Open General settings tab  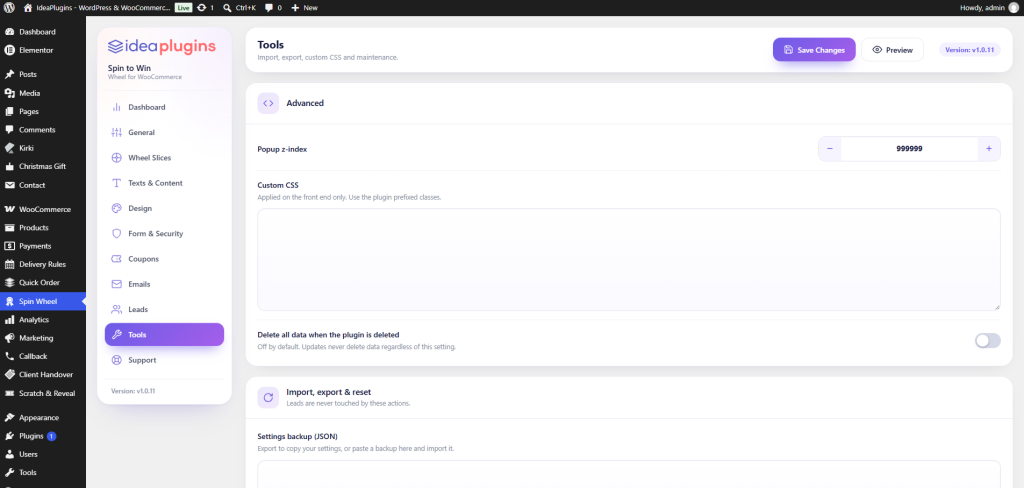coord(165,133)
